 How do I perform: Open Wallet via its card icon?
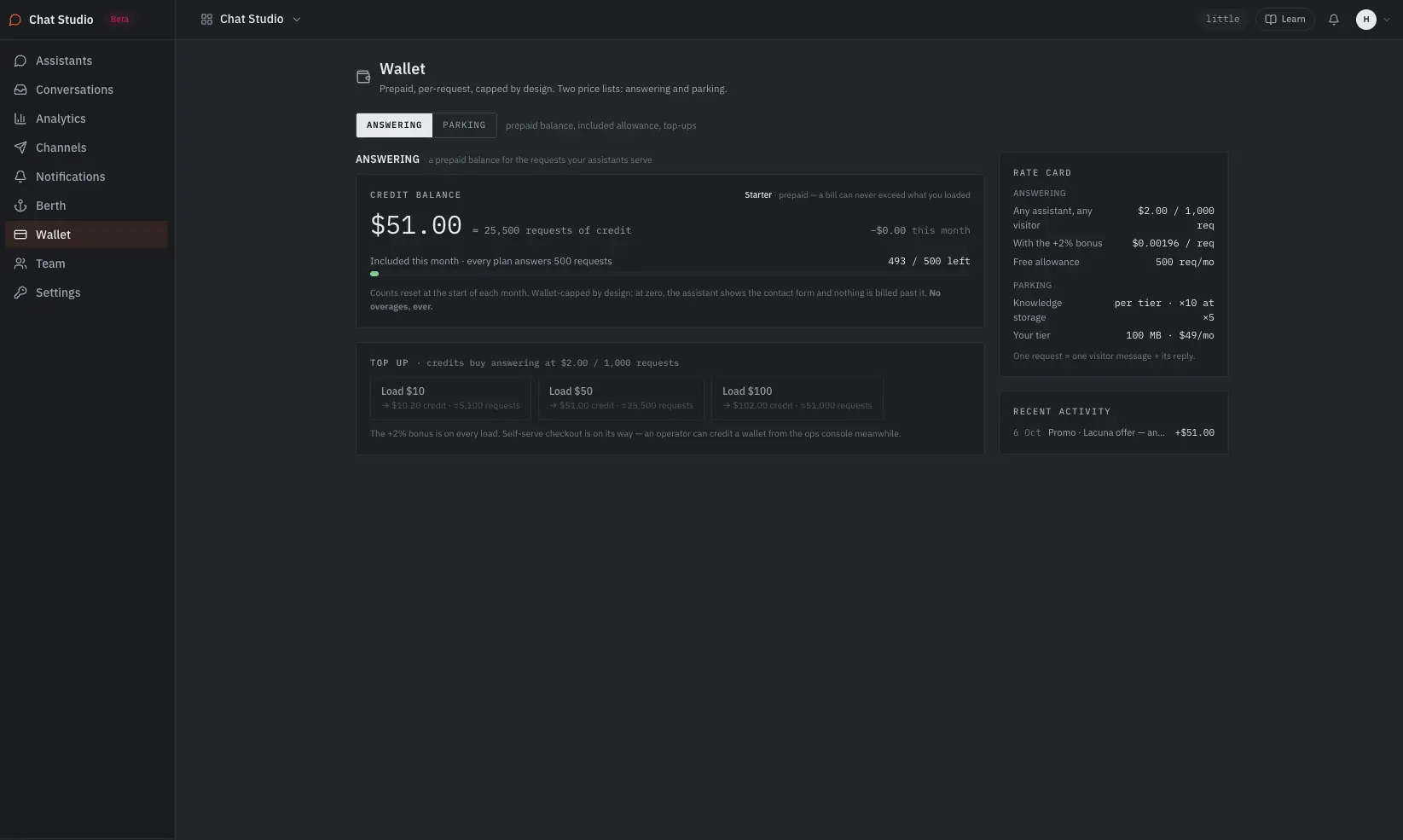click(20, 235)
